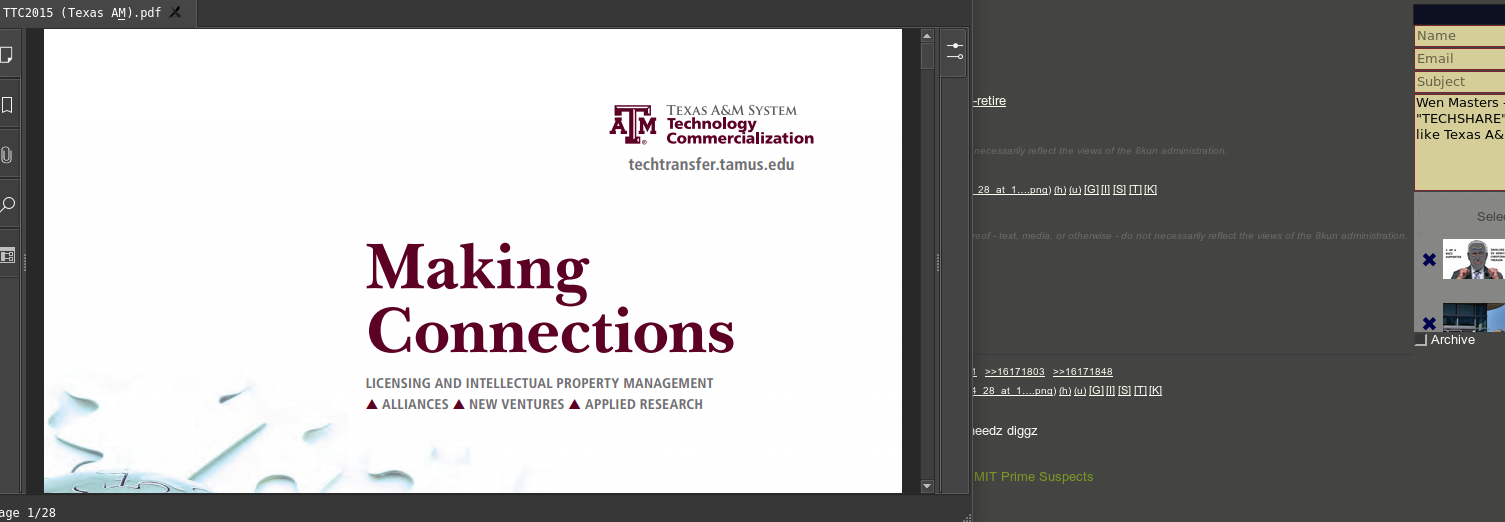Click the Texas A&M System logo in PDF
This screenshot has height=522, width=1505.
point(711,125)
